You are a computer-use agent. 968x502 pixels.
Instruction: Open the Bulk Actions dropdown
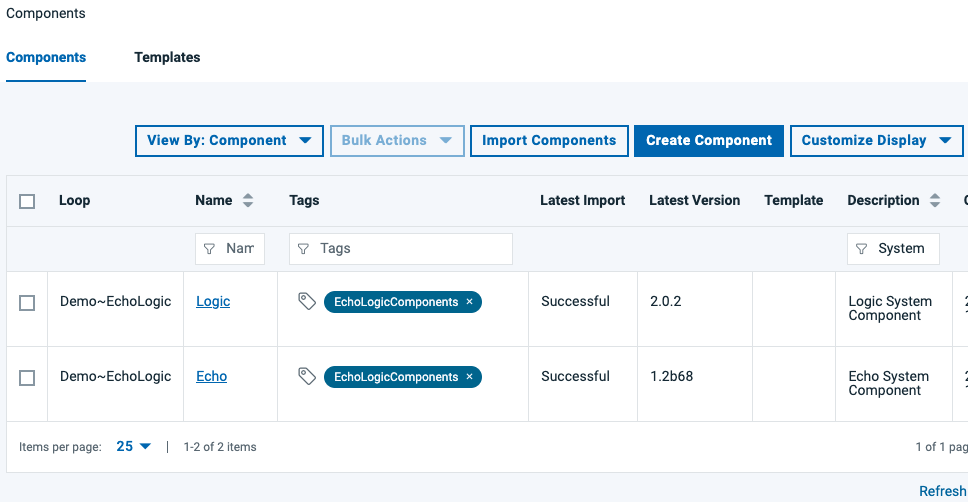(x=397, y=141)
